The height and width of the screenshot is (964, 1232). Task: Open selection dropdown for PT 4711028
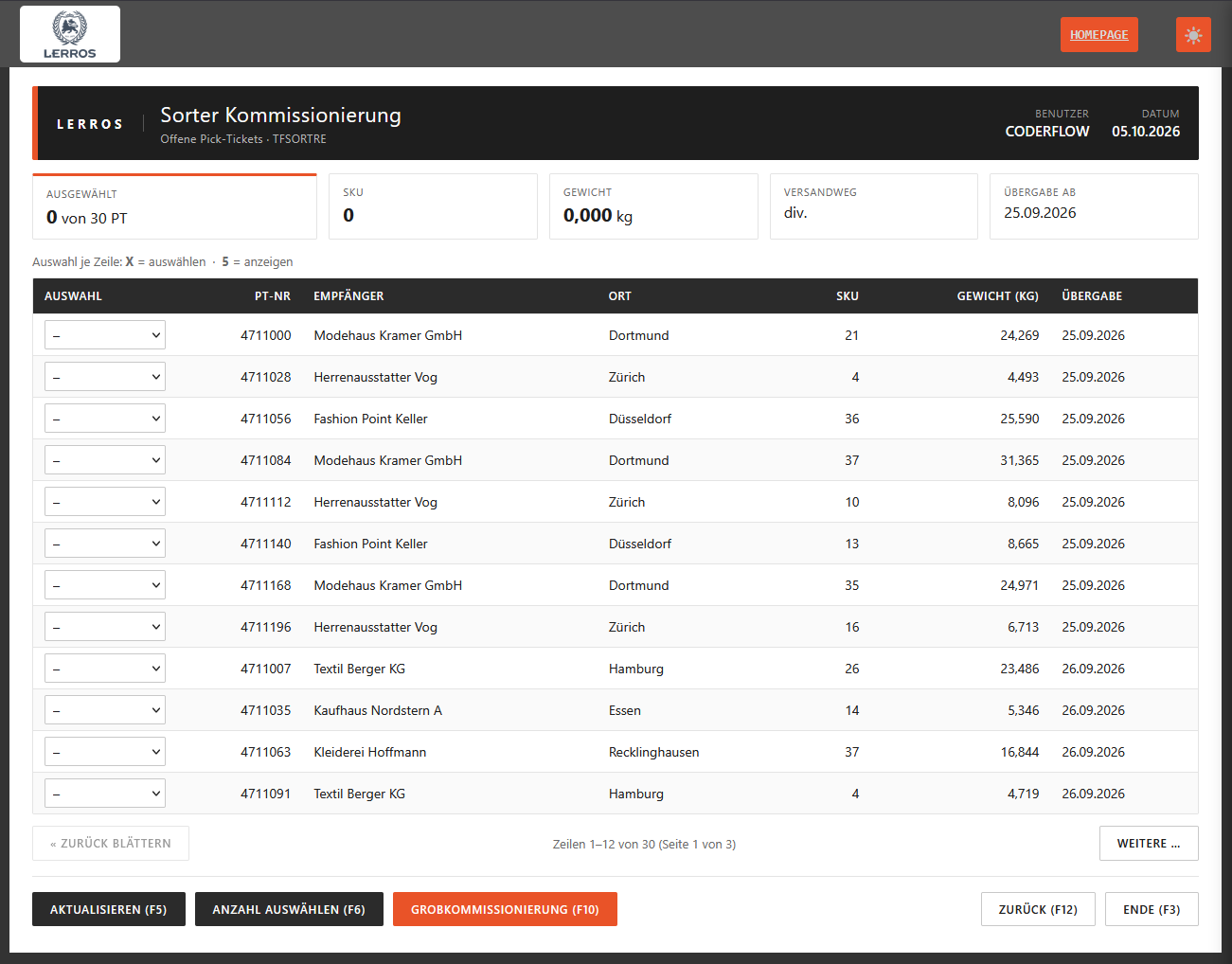pyautogui.click(x=105, y=377)
